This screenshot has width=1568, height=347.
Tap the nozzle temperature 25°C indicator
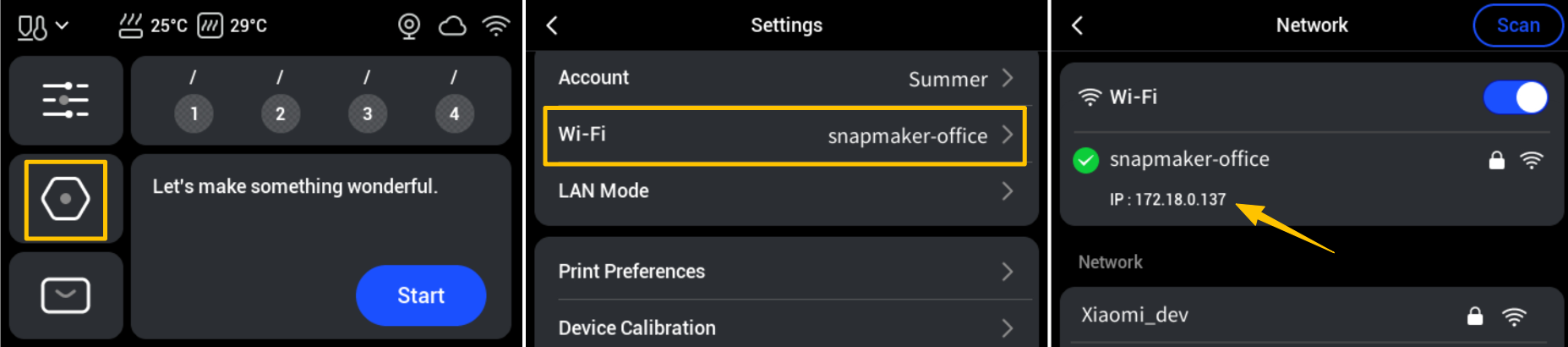click(x=153, y=26)
